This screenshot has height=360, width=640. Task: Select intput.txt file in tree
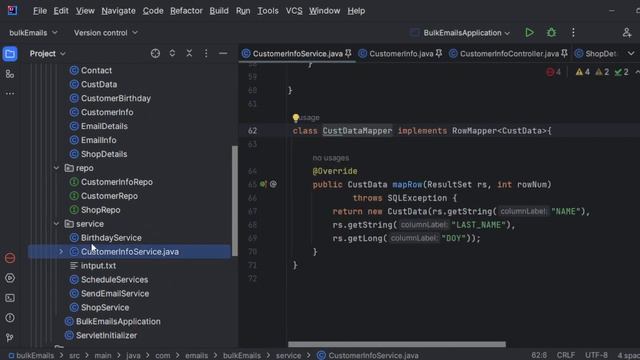[x=98, y=266]
